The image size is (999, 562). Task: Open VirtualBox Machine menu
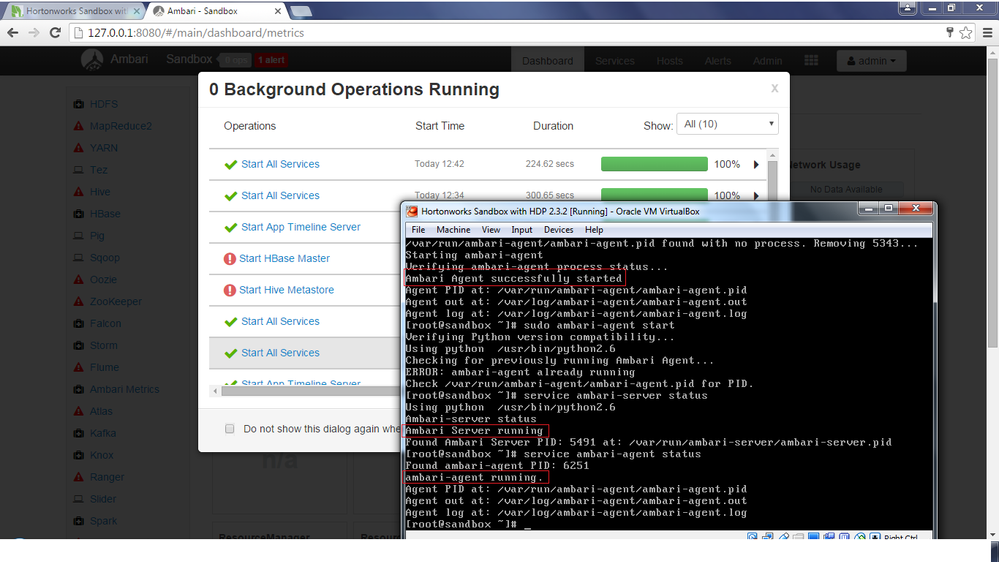(x=453, y=229)
